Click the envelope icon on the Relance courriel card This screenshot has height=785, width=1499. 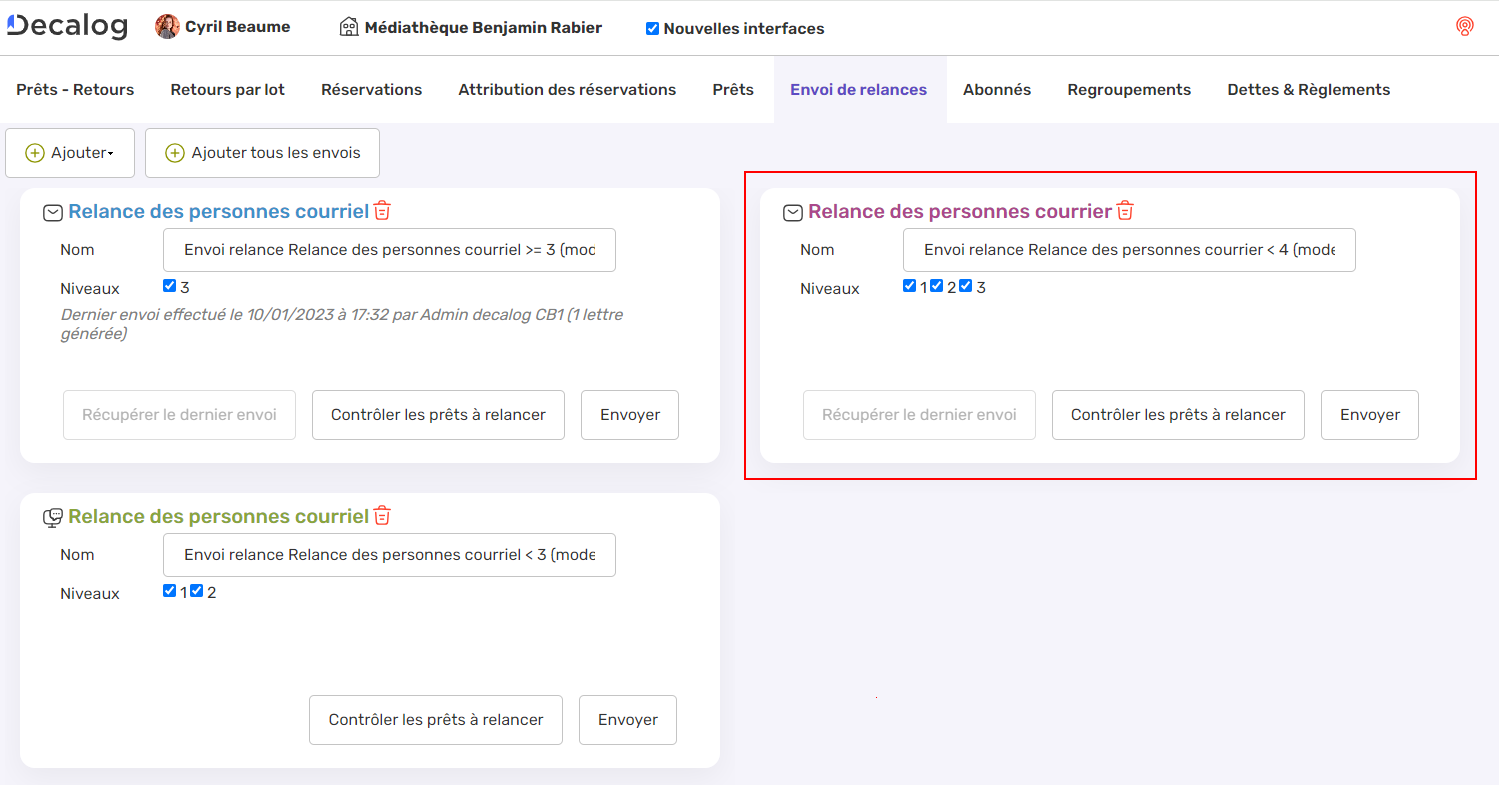pyautogui.click(x=52, y=212)
